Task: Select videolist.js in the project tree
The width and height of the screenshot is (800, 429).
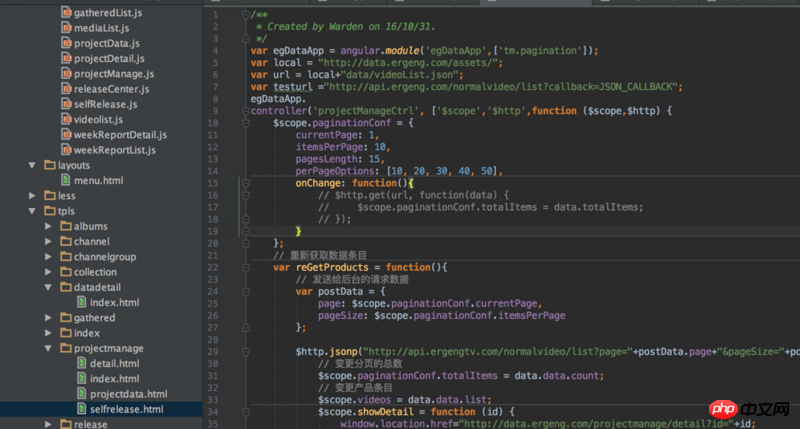Action: coord(100,120)
